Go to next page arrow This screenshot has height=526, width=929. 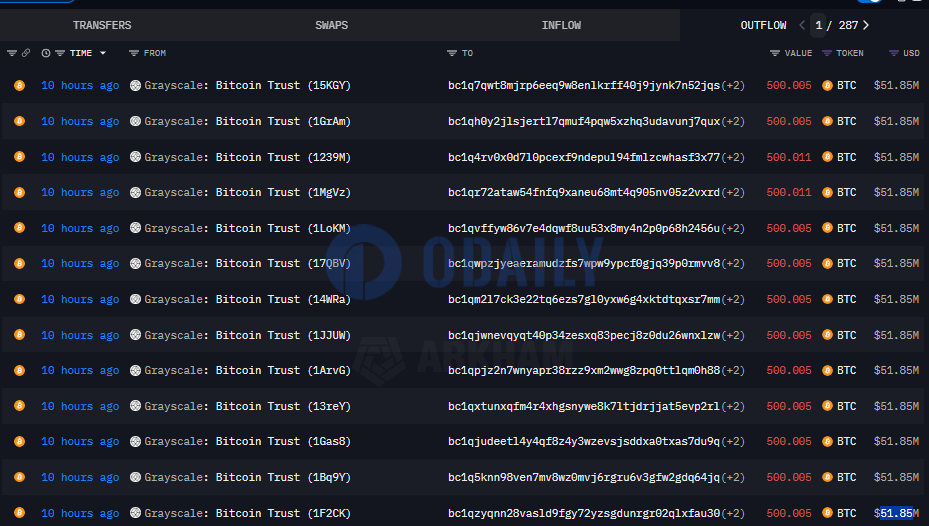click(866, 25)
